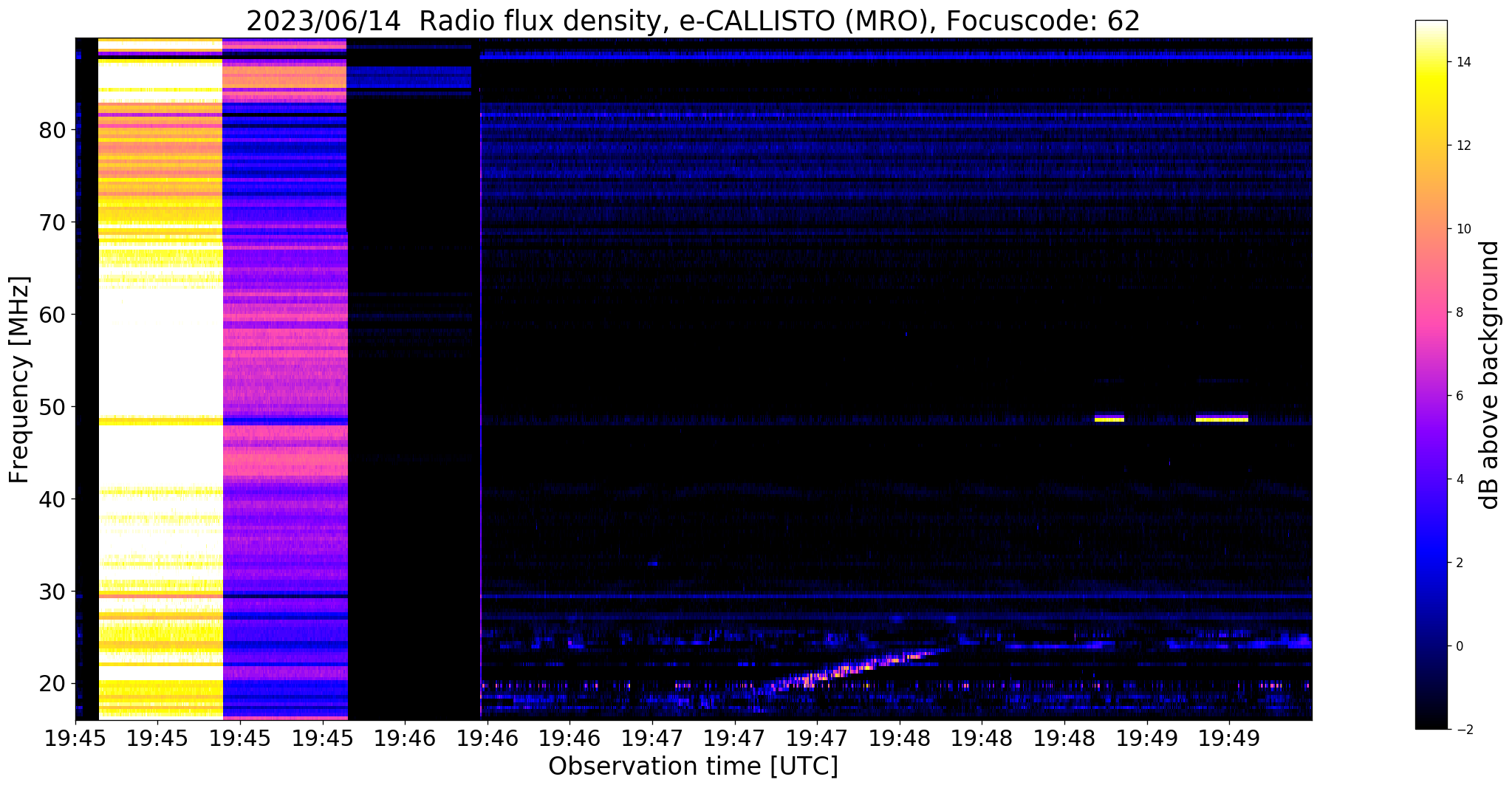
Task: Click the 'dB above background' colorbar label
Action: point(1490,375)
